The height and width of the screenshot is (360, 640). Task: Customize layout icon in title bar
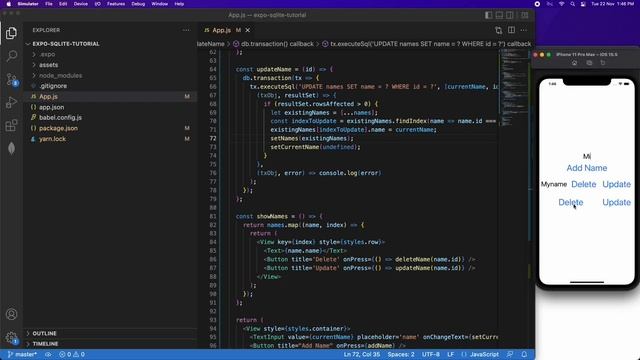[524, 15]
